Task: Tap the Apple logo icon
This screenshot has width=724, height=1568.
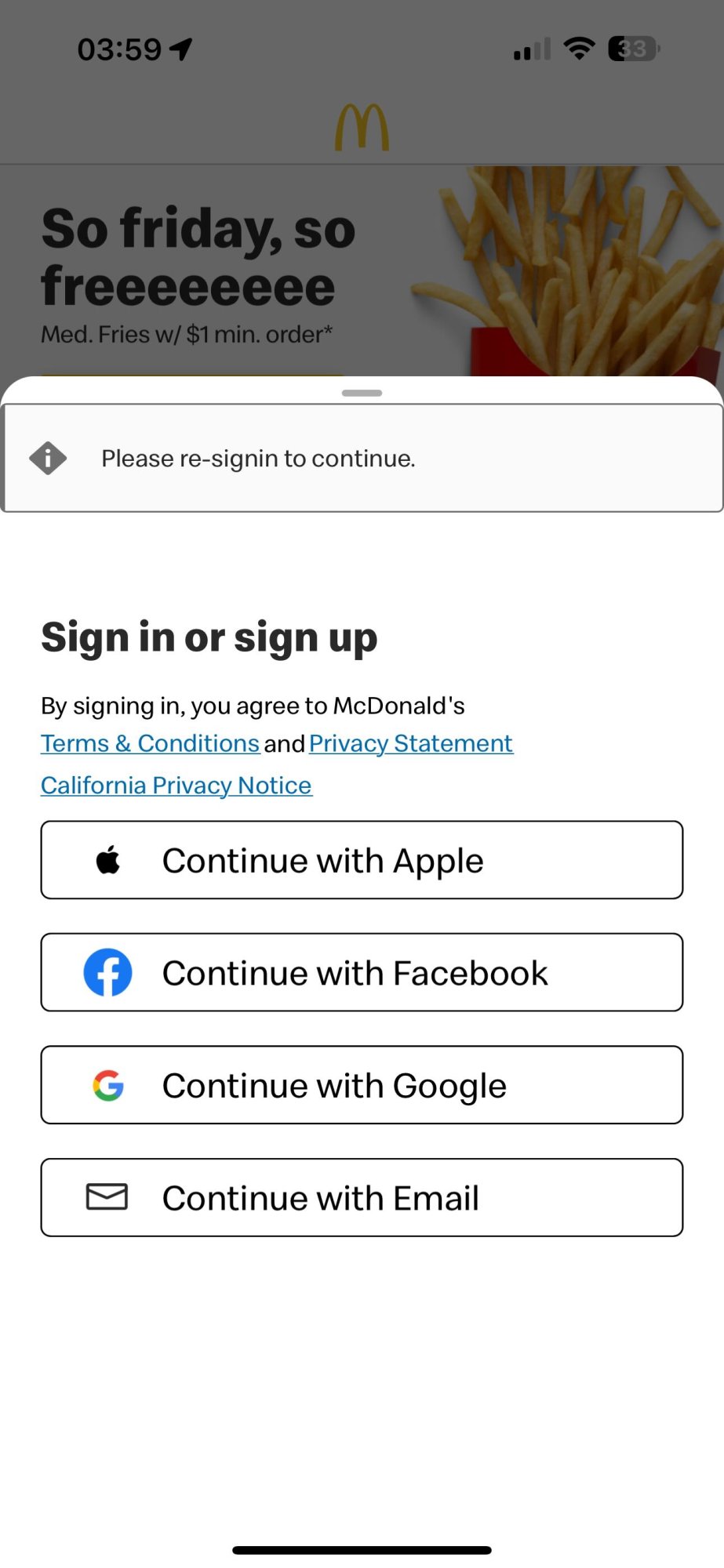Action: (108, 860)
